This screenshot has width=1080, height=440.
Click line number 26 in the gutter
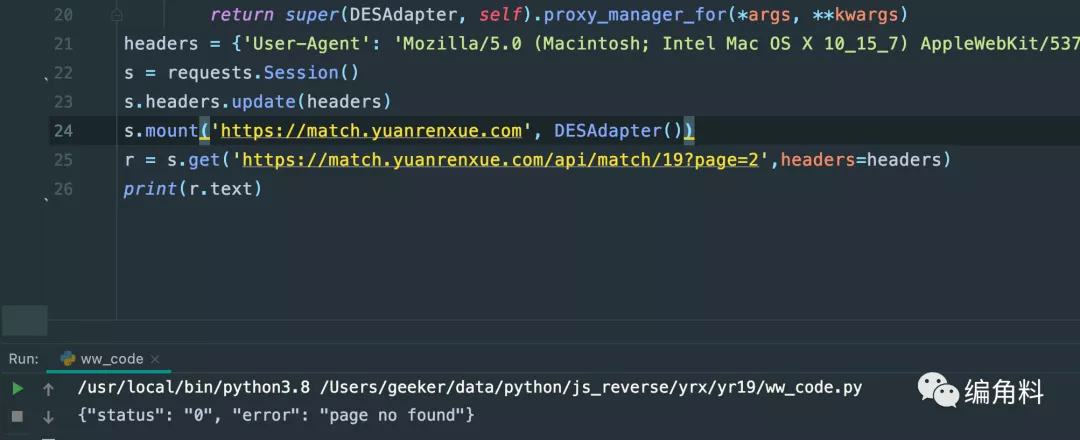pyautogui.click(x=63, y=189)
